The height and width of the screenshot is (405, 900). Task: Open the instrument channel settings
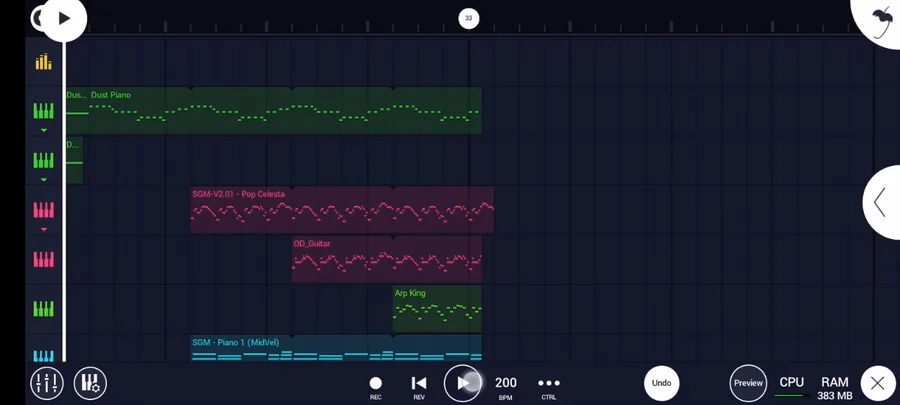pyautogui.click(x=90, y=383)
